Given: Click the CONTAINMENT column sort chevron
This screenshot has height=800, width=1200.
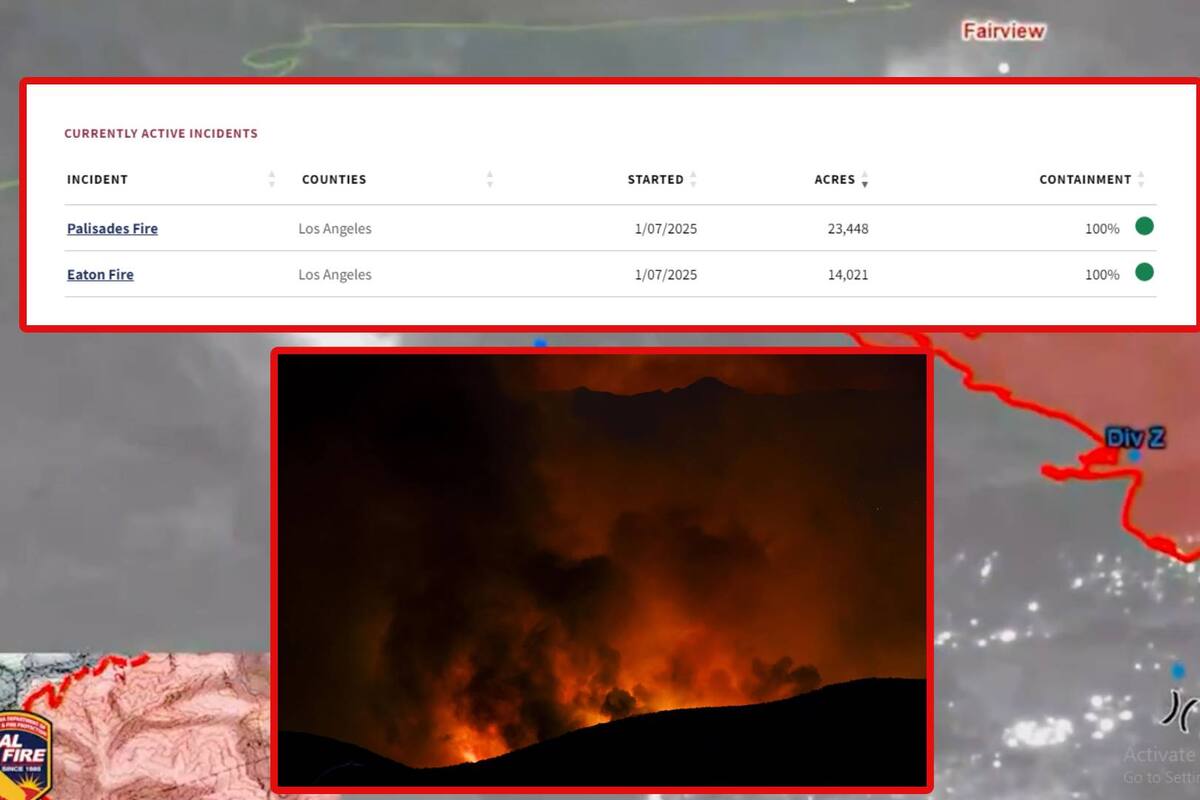Looking at the screenshot, I should coord(1142,179).
